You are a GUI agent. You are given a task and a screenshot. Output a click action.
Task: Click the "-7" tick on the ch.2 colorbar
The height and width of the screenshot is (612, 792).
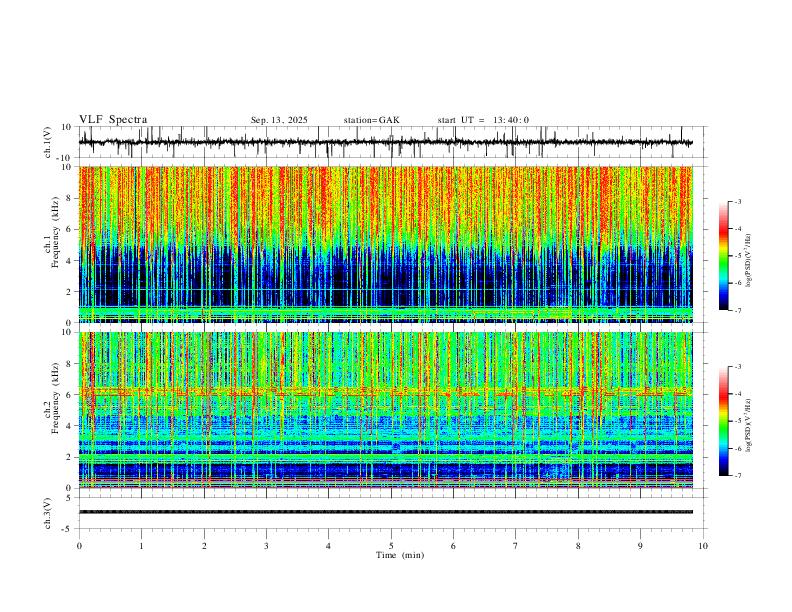[737, 476]
